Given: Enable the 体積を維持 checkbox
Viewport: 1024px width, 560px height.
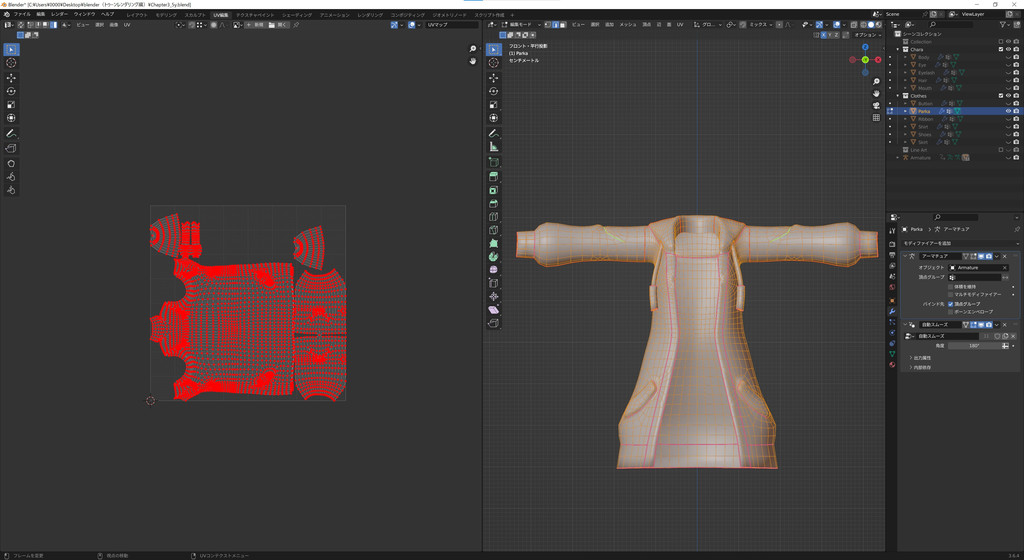Looking at the screenshot, I should pyautogui.click(x=951, y=287).
